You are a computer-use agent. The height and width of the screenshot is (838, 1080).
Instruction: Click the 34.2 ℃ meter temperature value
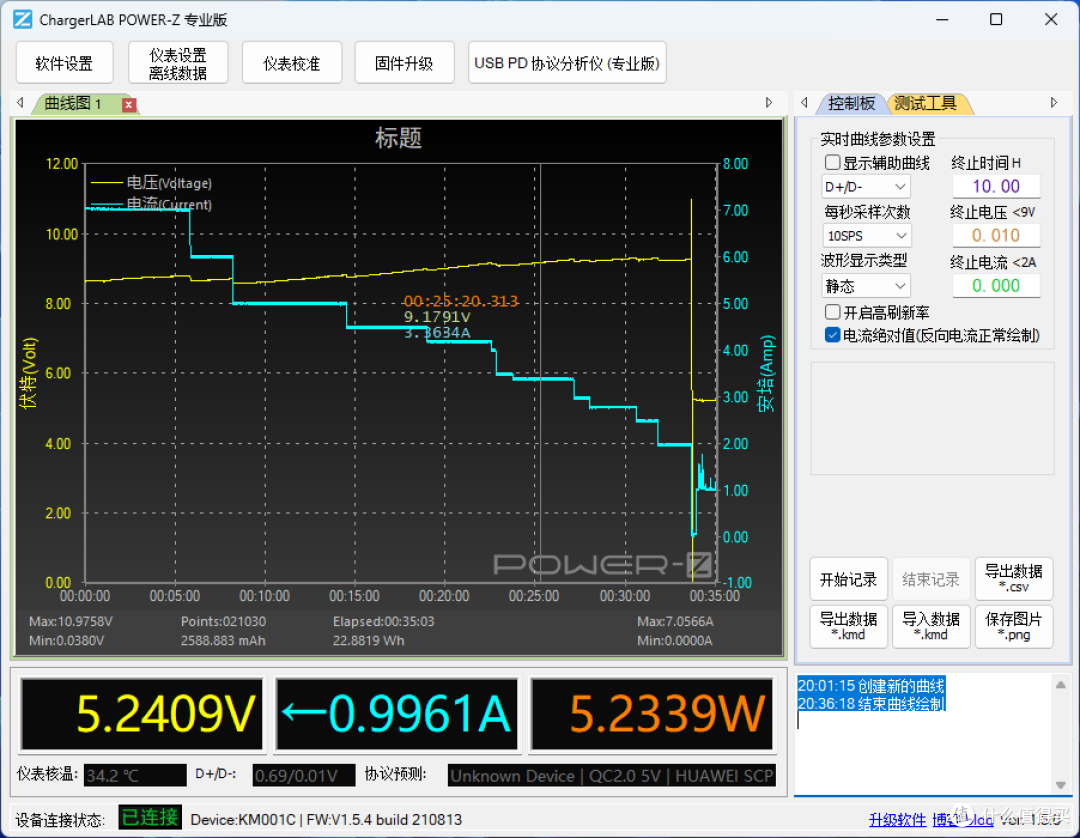[x=135, y=775]
